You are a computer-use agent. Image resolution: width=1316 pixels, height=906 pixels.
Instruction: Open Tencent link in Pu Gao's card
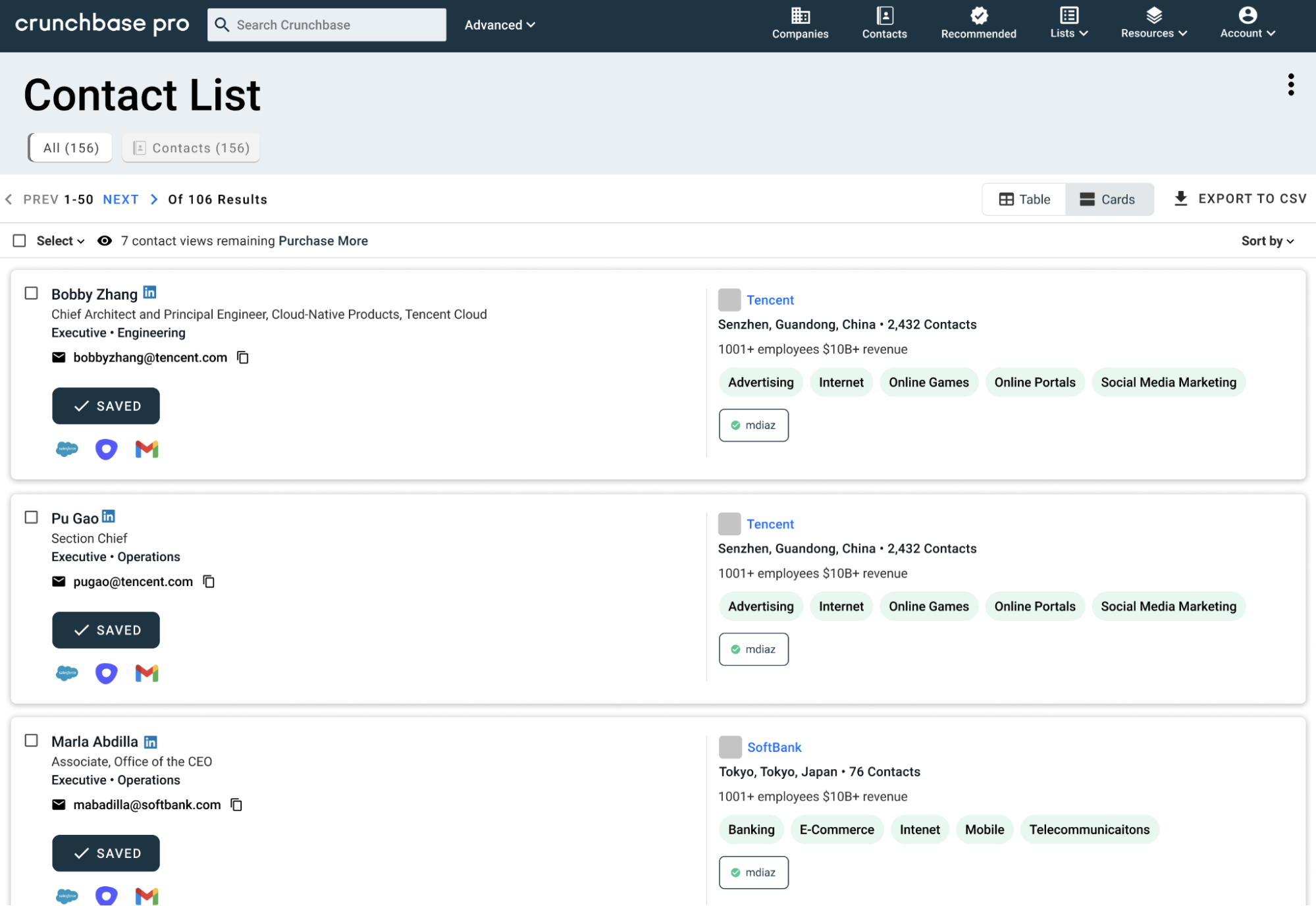point(770,524)
